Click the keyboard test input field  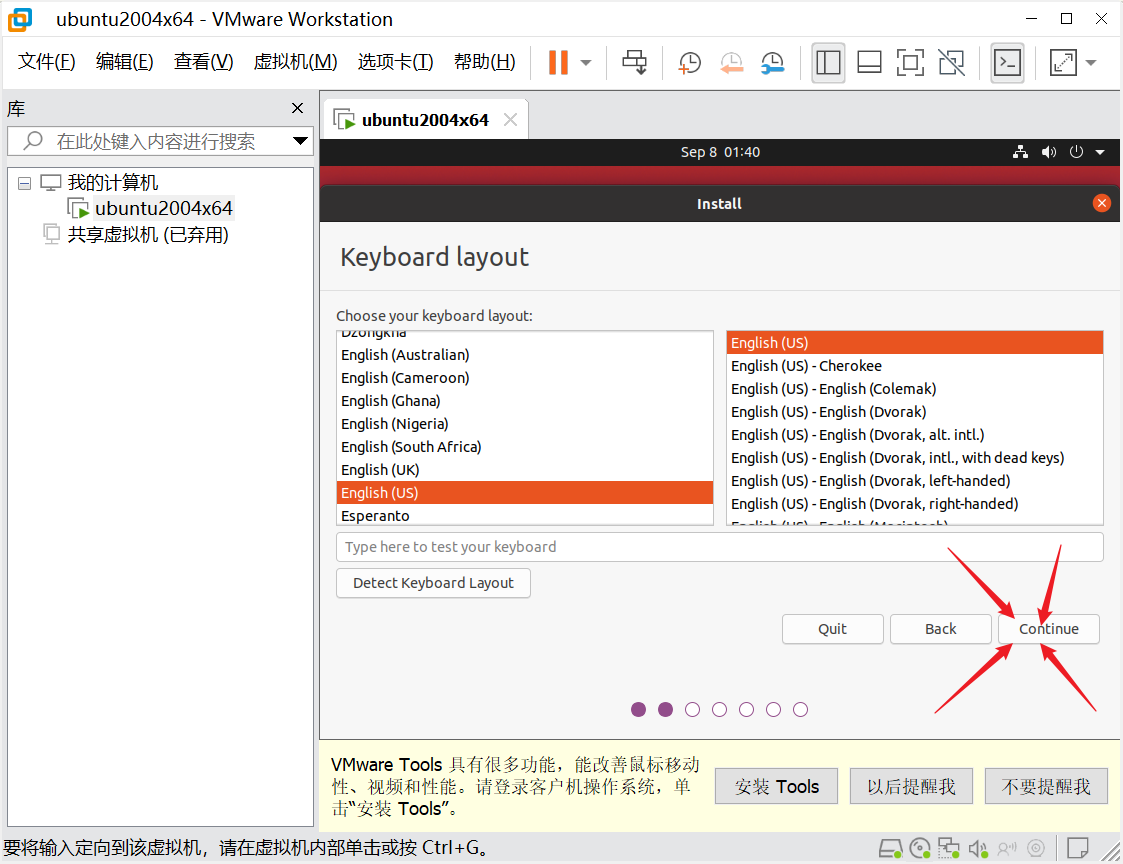pyautogui.click(x=719, y=547)
